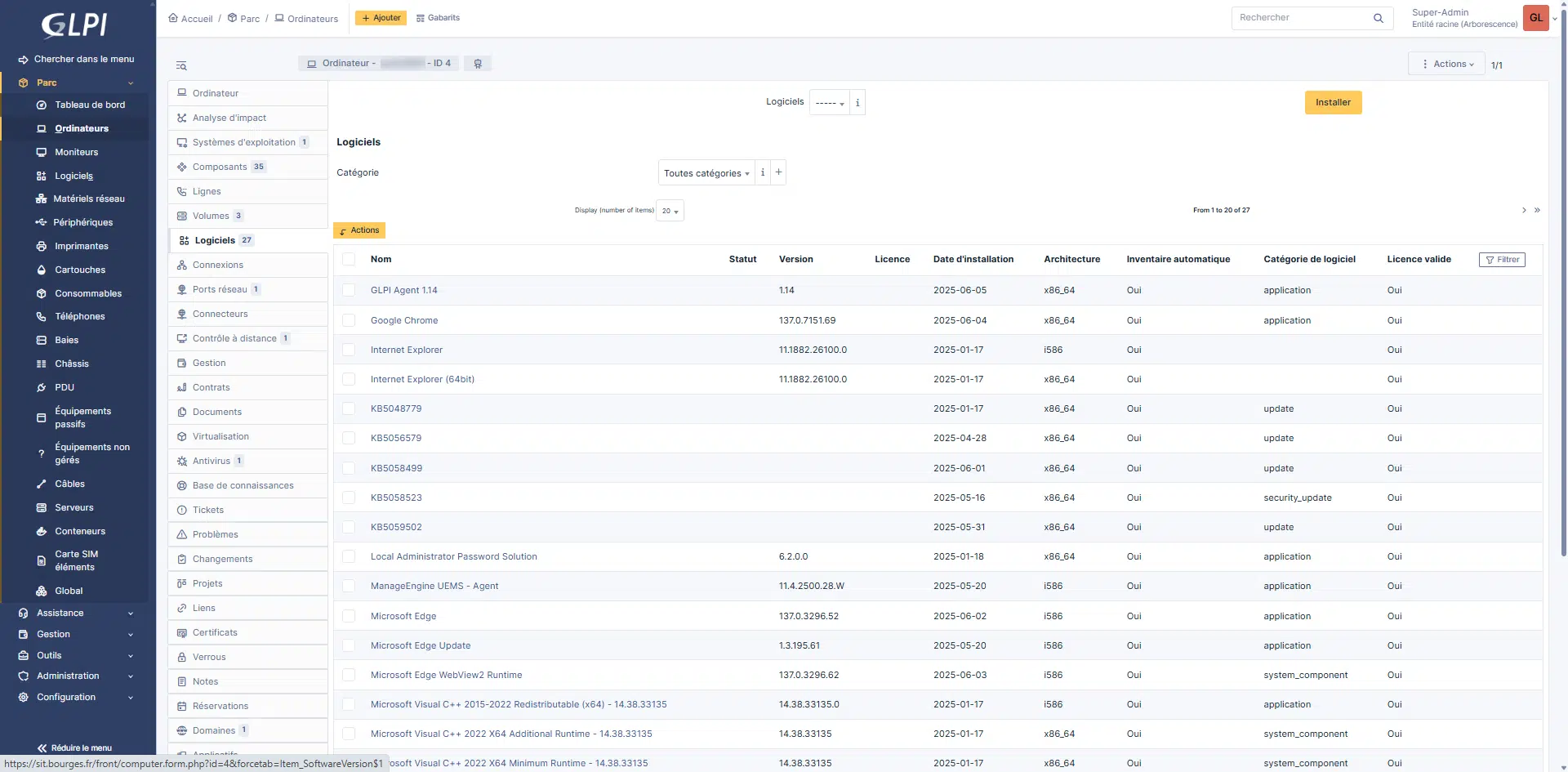This screenshot has height=772, width=1568.
Task: Select checkbox for KB5048779 row
Action: pos(349,408)
